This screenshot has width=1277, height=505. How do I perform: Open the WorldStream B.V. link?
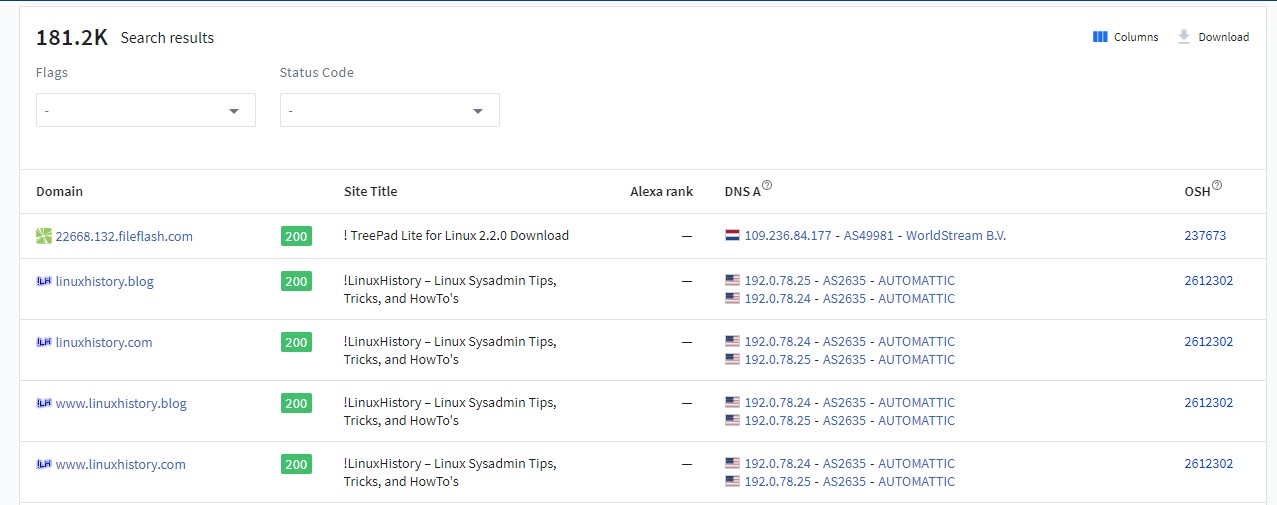[955, 236]
